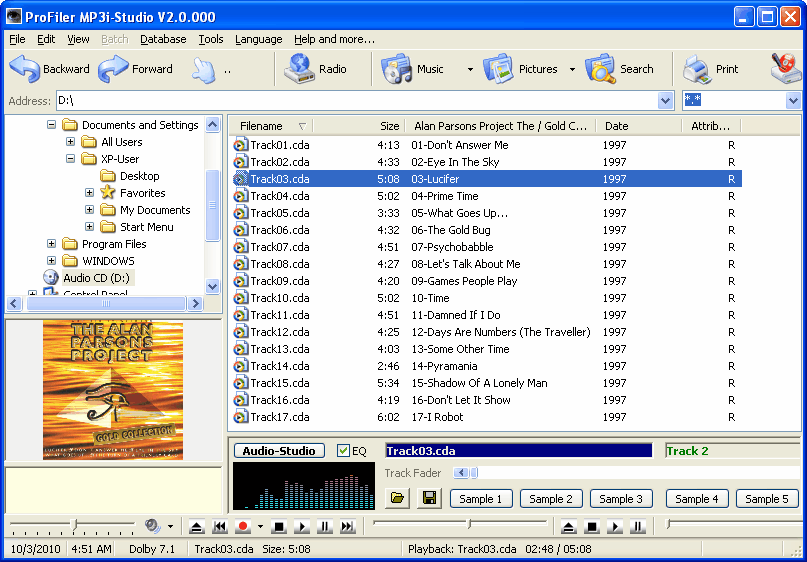
Task: Click the pointing hand up-level icon
Action: pos(203,70)
